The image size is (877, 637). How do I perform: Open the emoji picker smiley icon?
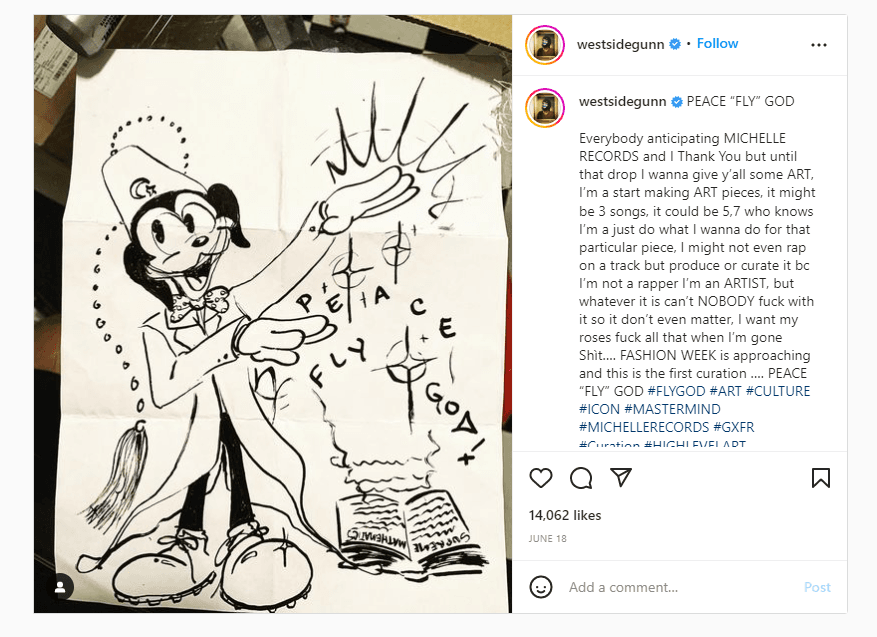(541, 587)
